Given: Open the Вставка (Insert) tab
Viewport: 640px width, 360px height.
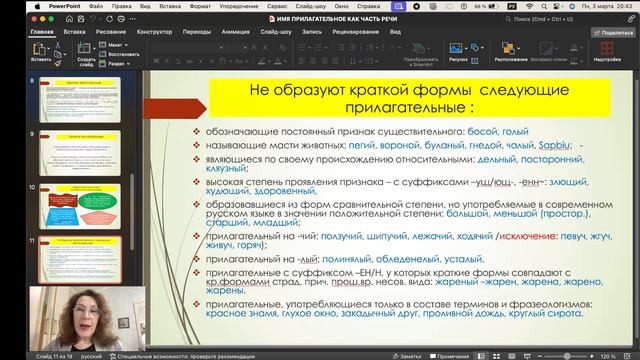Looking at the screenshot, I should pyautogui.click(x=74, y=32).
